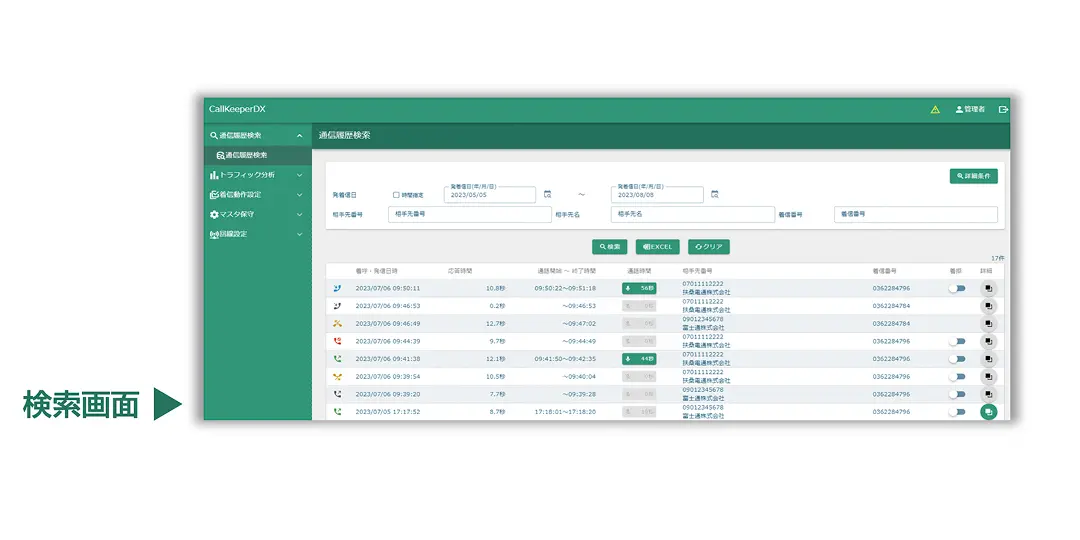This screenshot has height=540, width=1080.
Task: Click the 相手先番号 input field
Action: point(469,214)
